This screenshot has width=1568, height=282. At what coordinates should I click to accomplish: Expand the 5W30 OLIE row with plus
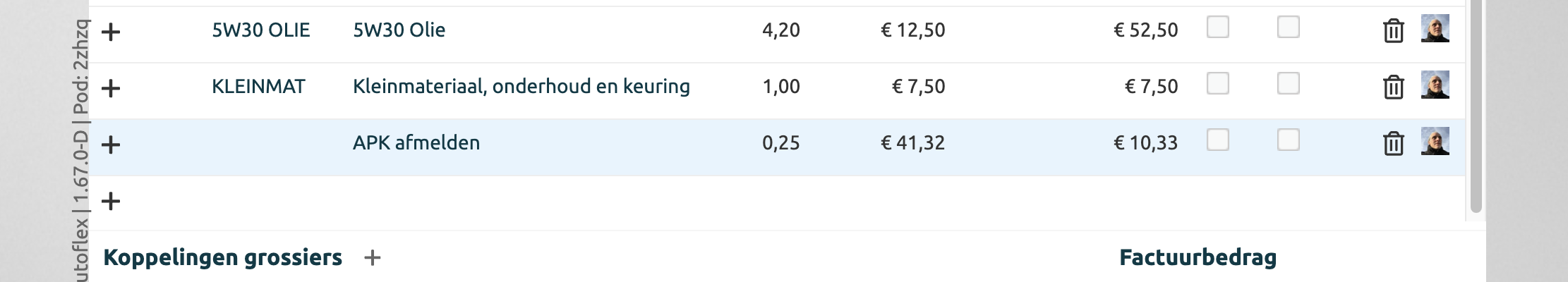(111, 32)
